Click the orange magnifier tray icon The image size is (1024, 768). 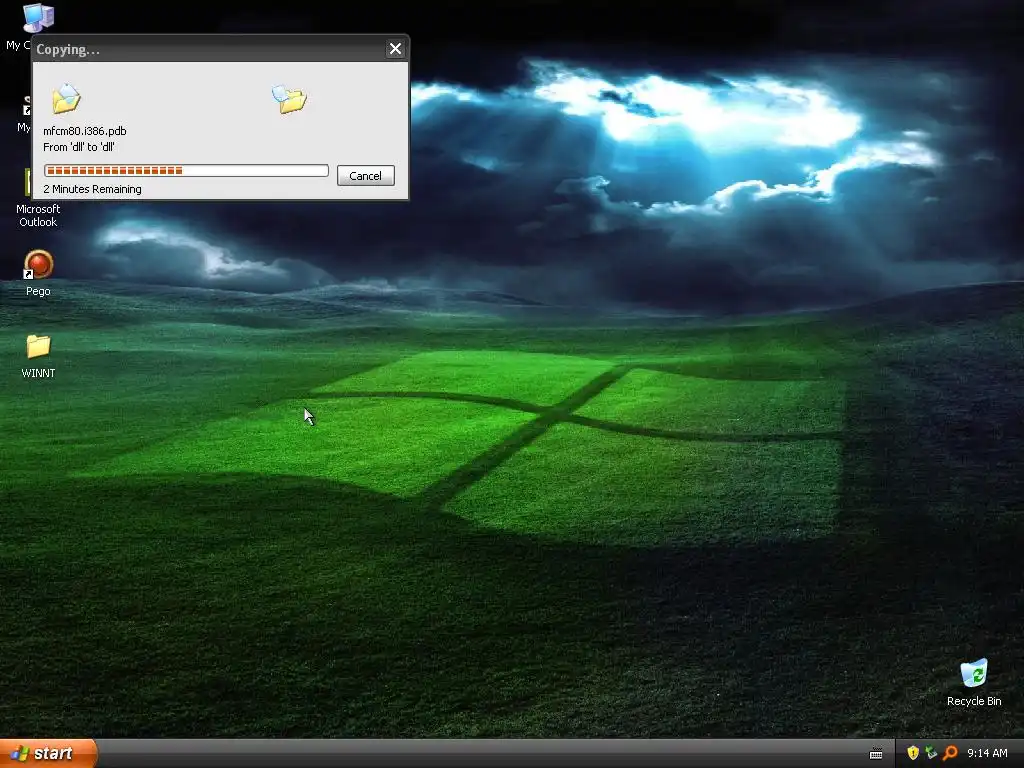coord(950,753)
